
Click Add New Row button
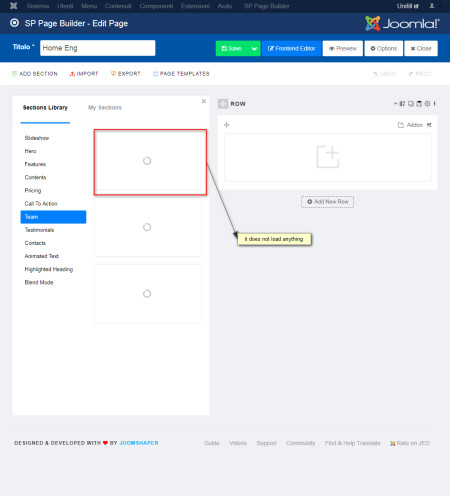(327, 202)
